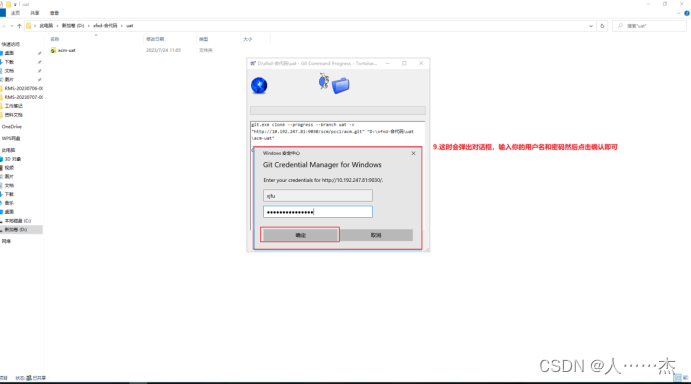
Task: Close the Git Command Progress window
Action: 421,63
